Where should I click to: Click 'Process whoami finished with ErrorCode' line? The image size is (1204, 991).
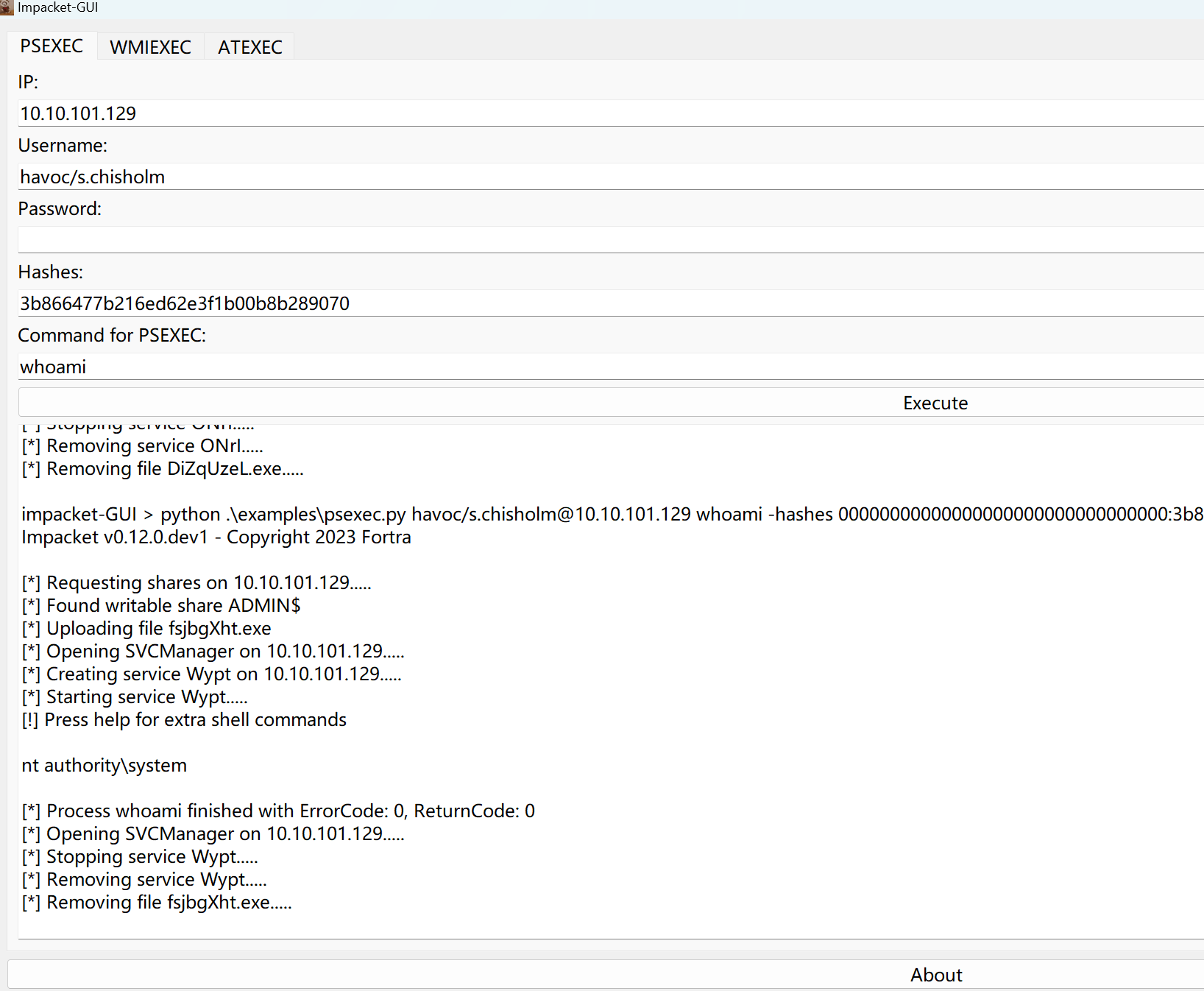pos(278,811)
